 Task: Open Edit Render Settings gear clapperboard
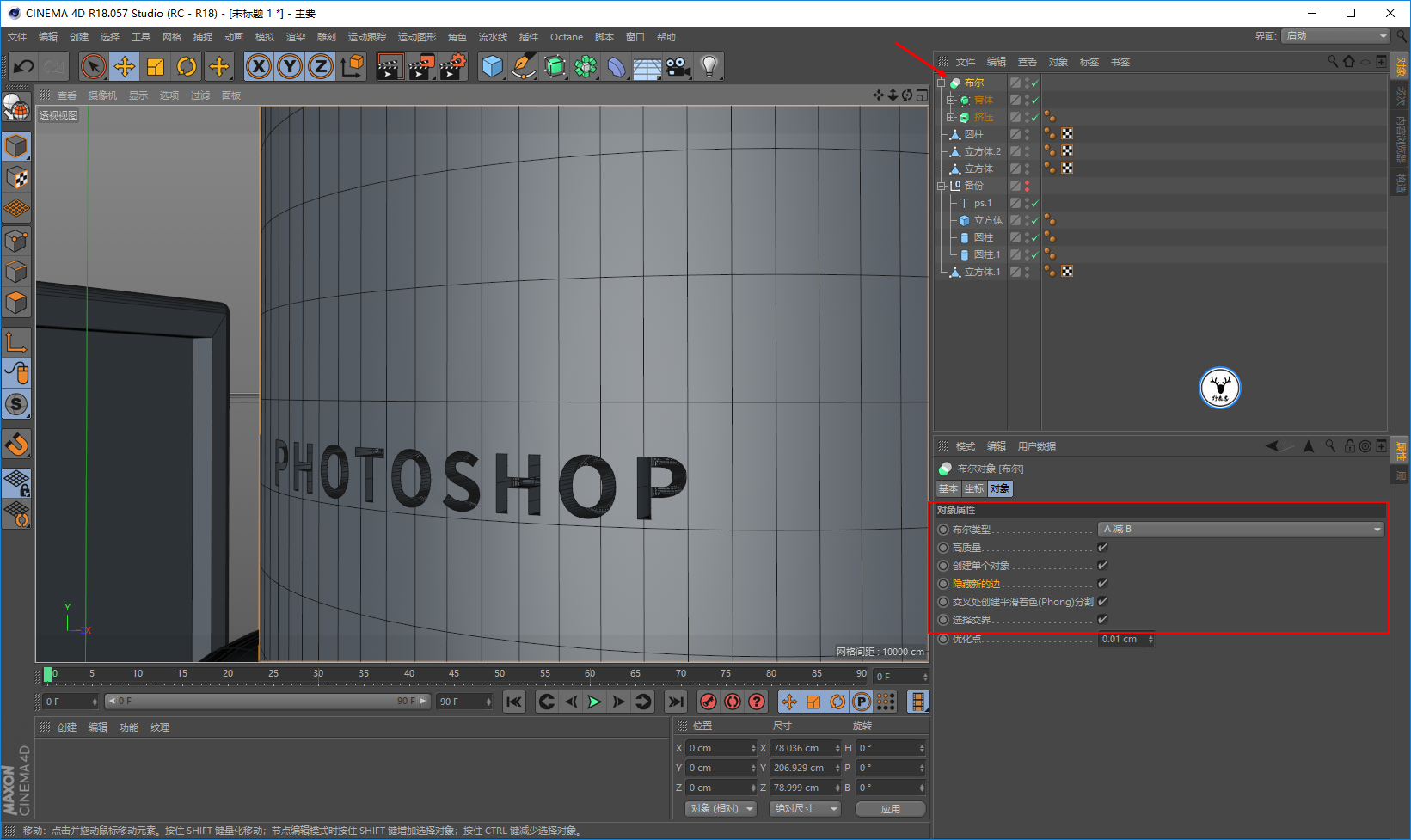(452, 66)
